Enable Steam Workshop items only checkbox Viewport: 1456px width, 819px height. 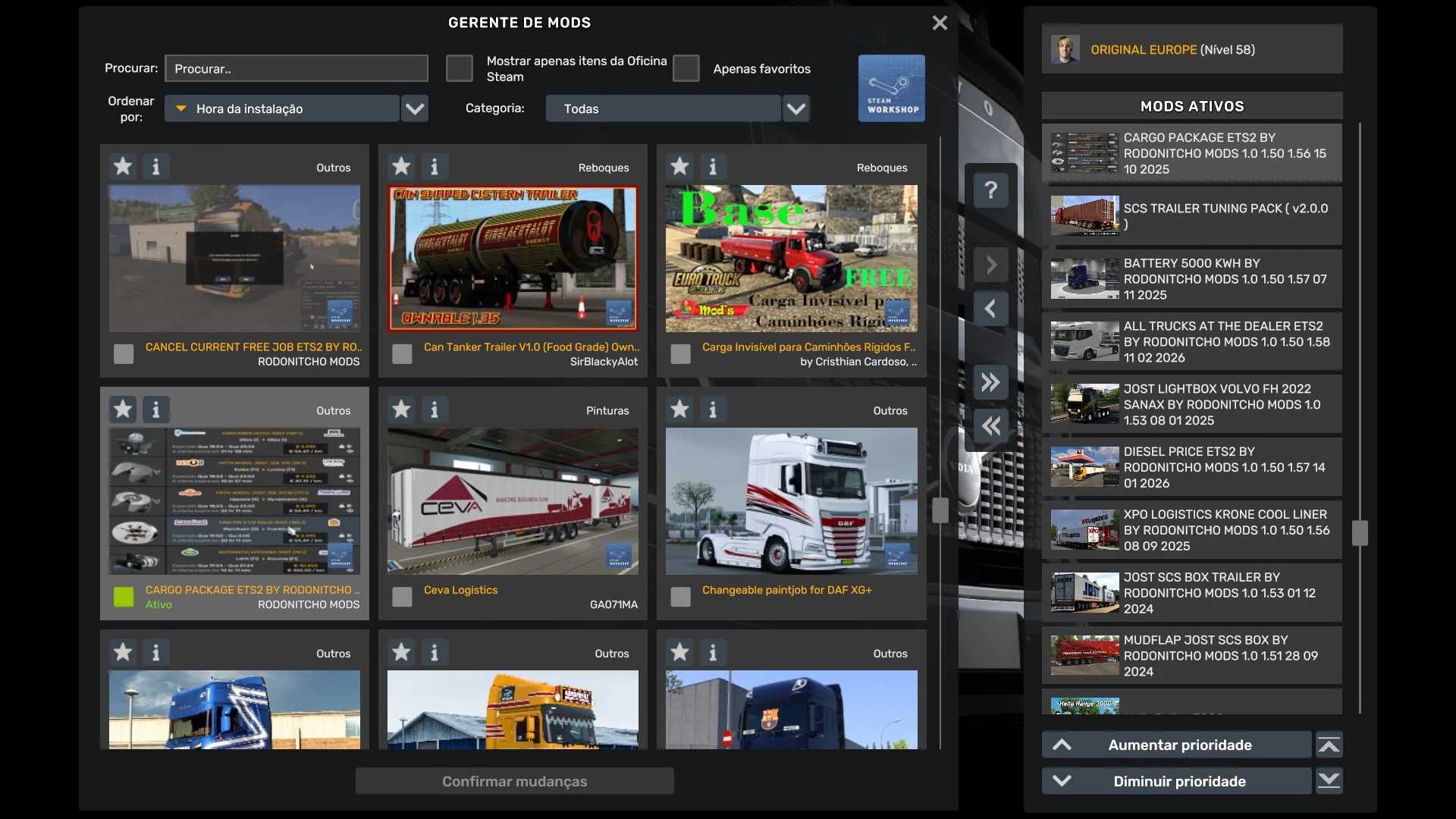pos(459,68)
